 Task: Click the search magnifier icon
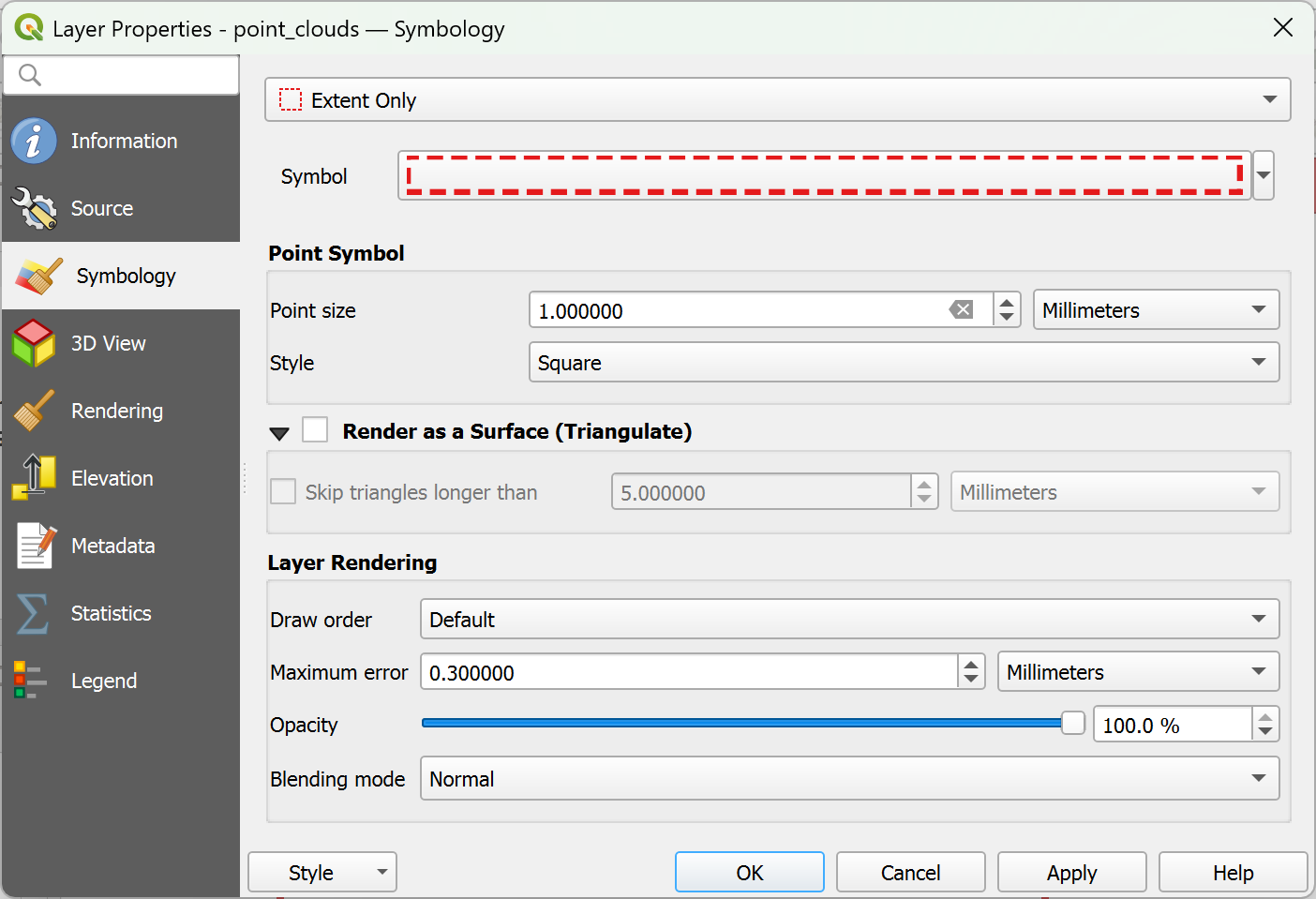(x=30, y=75)
